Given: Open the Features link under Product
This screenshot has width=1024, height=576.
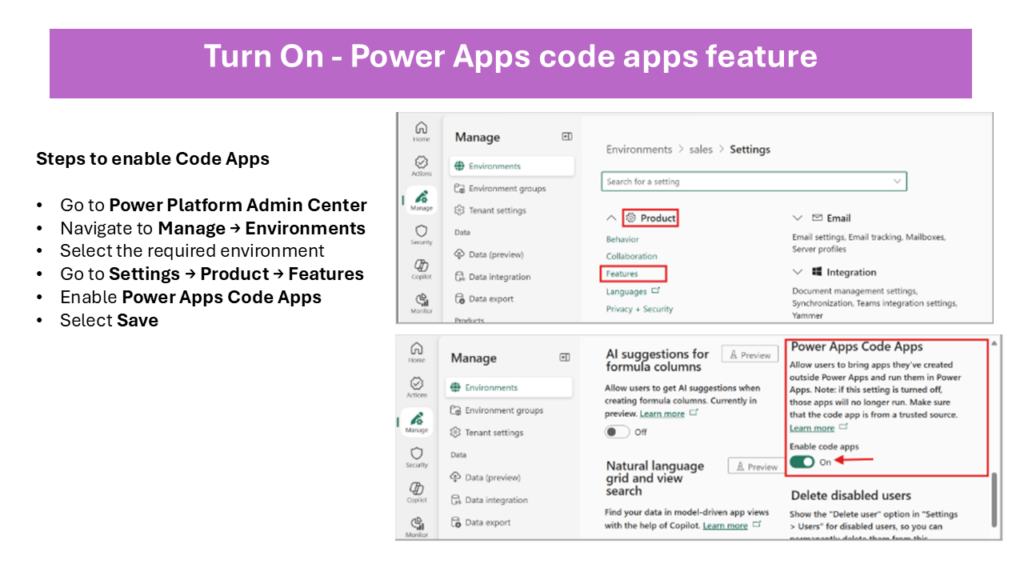Looking at the screenshot, I should point(622,273).
